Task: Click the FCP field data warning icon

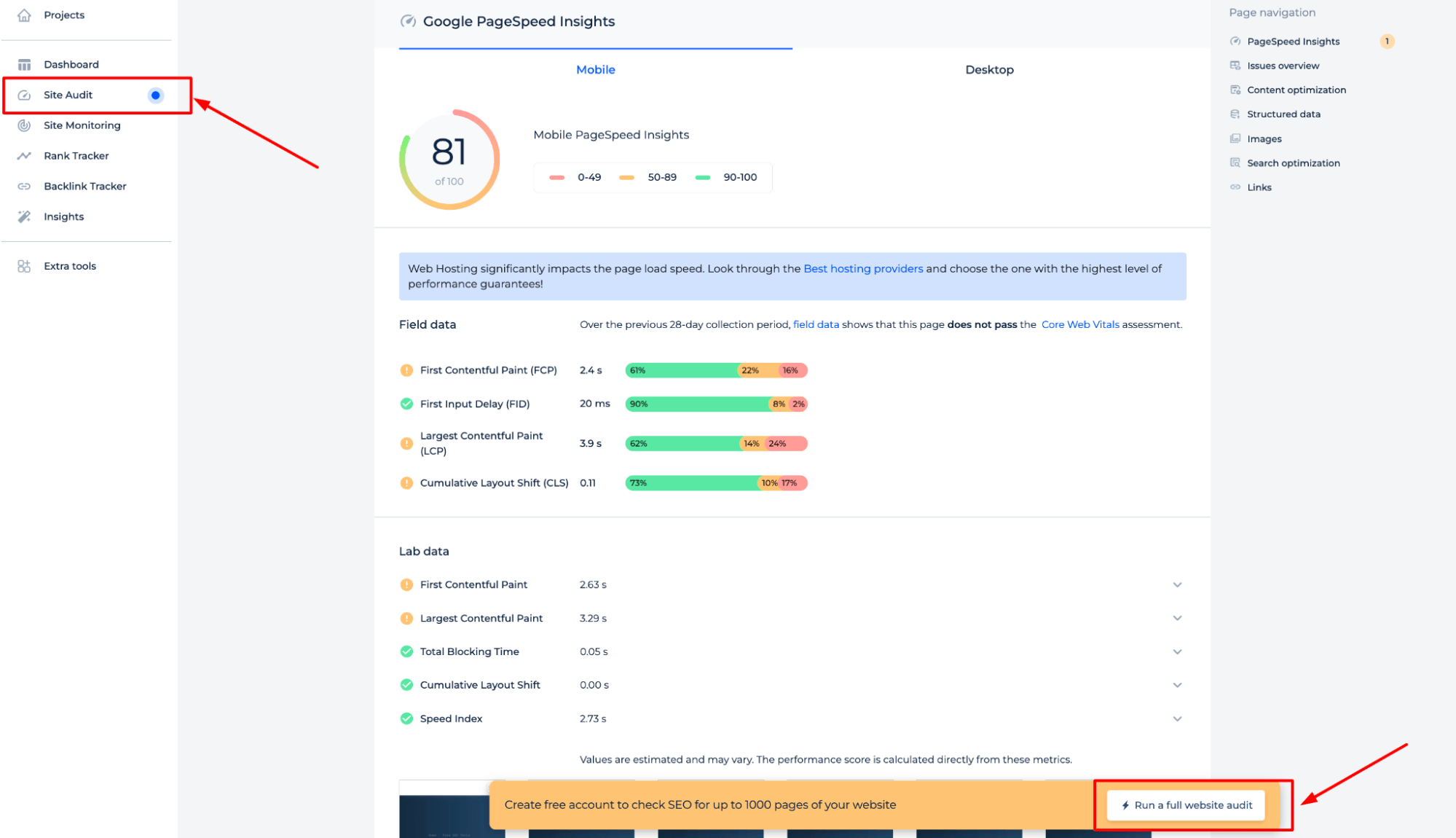Action: tap(406, 370)
